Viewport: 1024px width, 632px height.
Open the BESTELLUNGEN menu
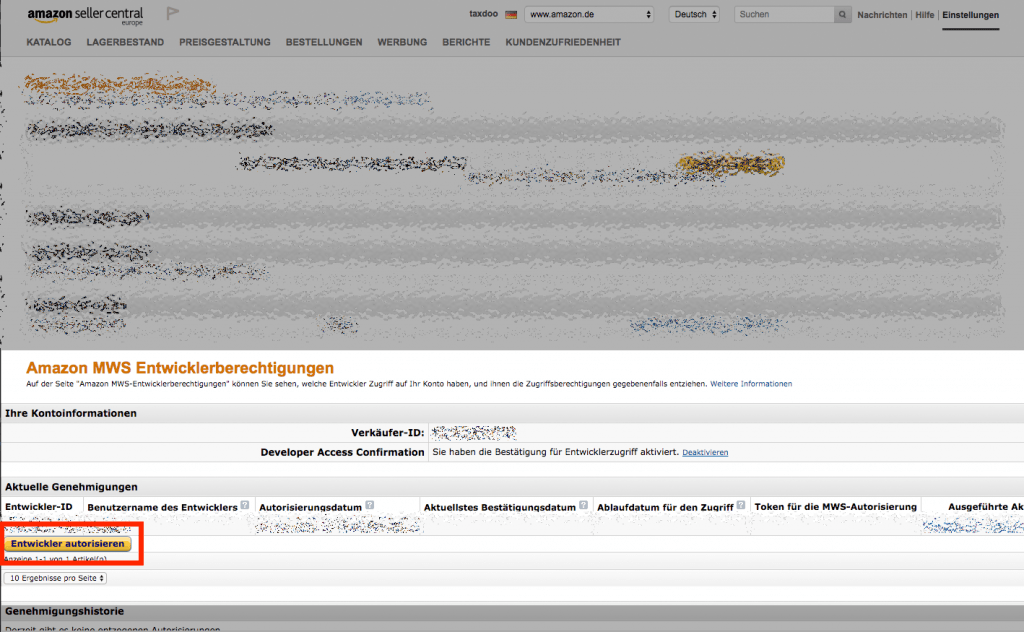[x=324, y=42]
